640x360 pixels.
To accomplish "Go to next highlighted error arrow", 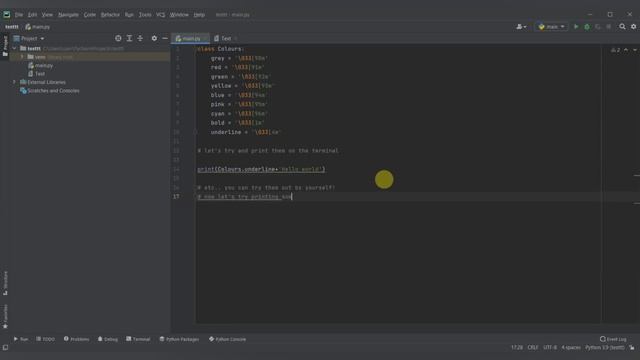I will (x=635, y=50).
